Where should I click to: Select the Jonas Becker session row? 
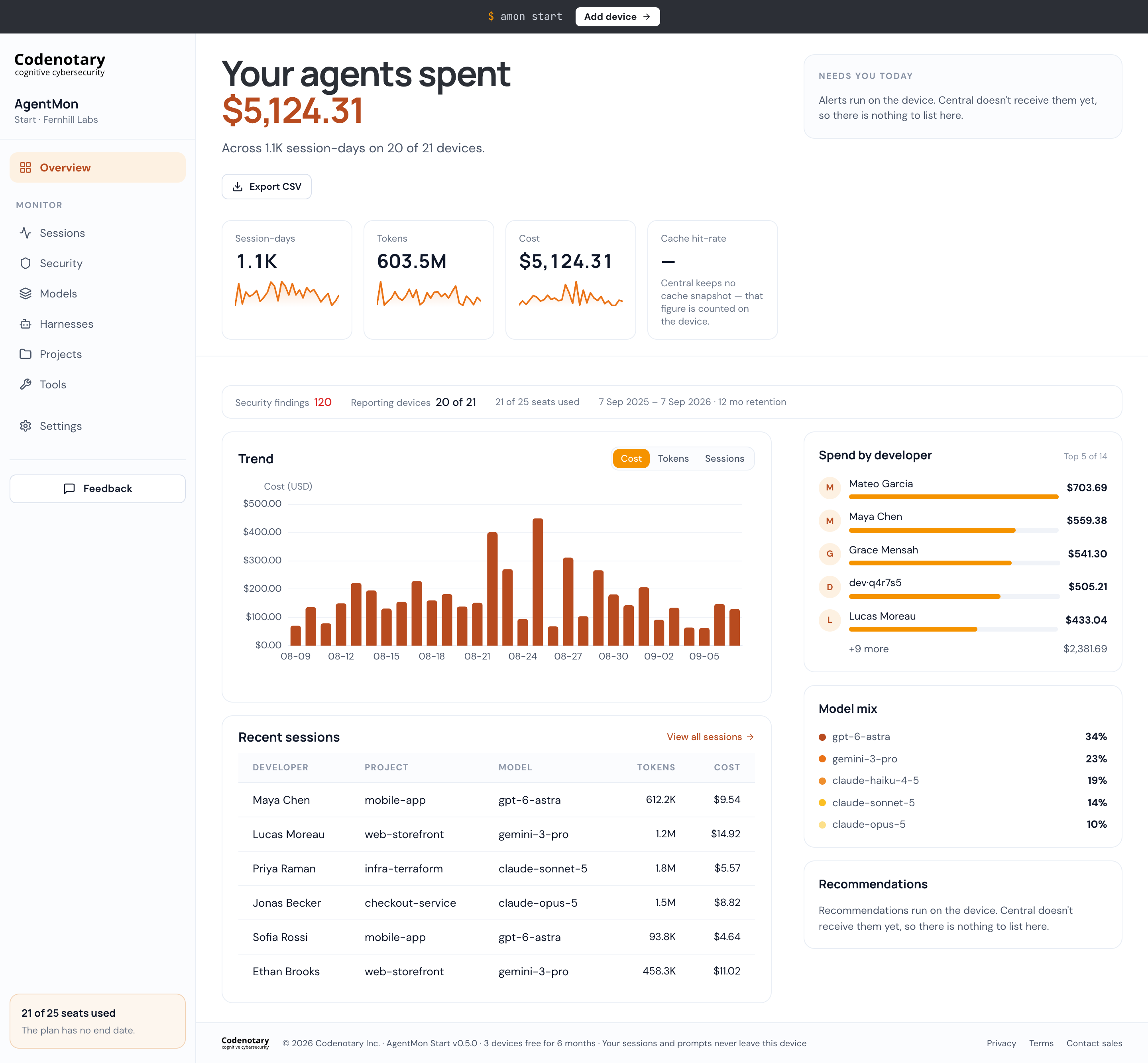coord(496,903)
